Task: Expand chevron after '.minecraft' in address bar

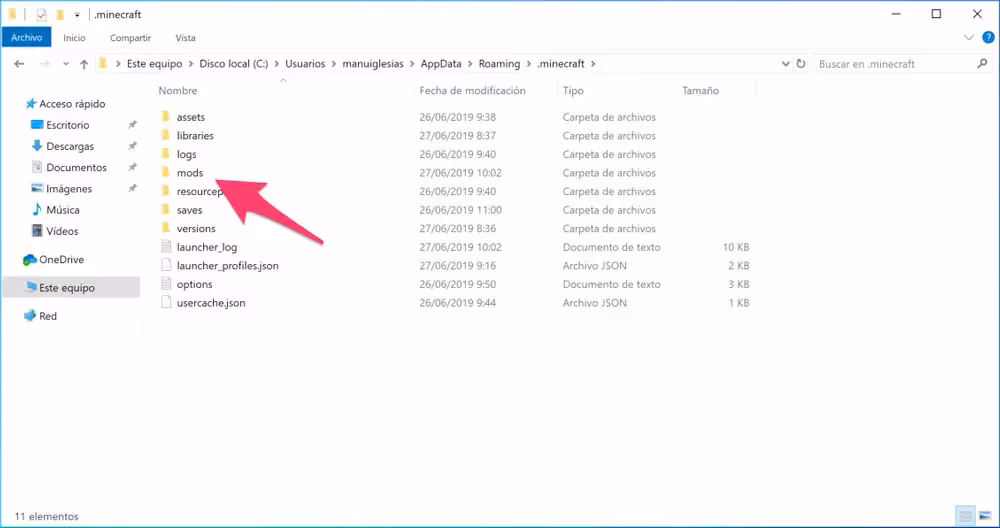Action: [593, 64]
